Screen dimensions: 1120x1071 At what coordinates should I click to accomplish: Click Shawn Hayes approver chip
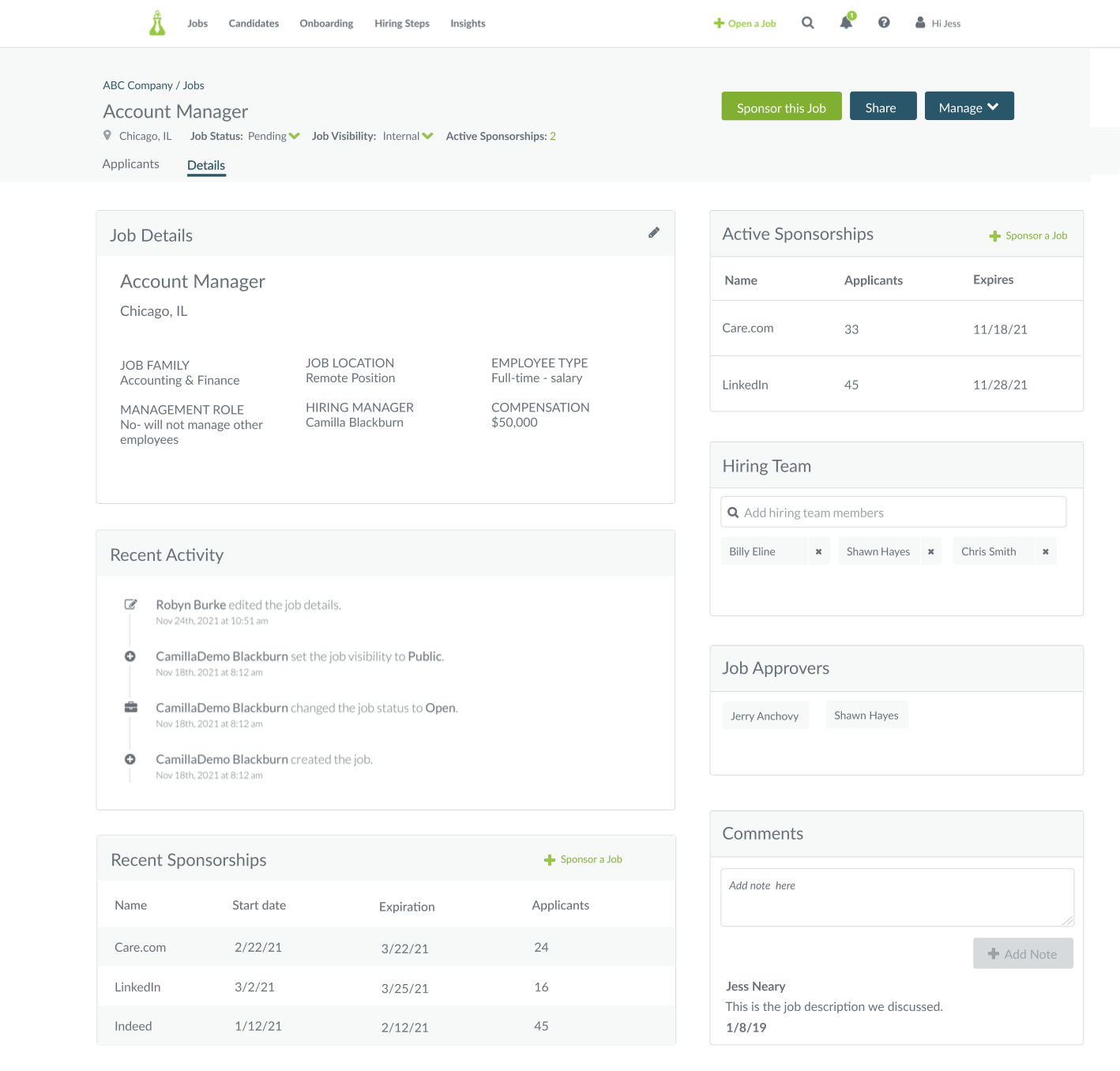coord(866,715)
